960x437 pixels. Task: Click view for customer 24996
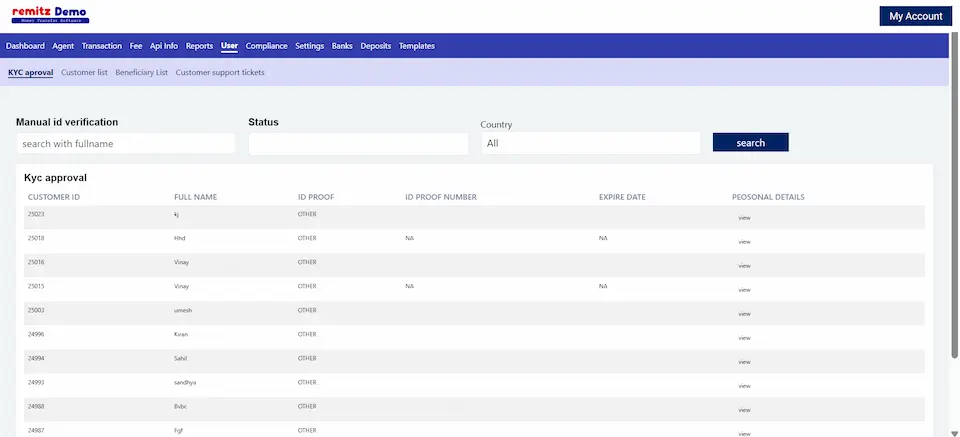coord(744,338)
